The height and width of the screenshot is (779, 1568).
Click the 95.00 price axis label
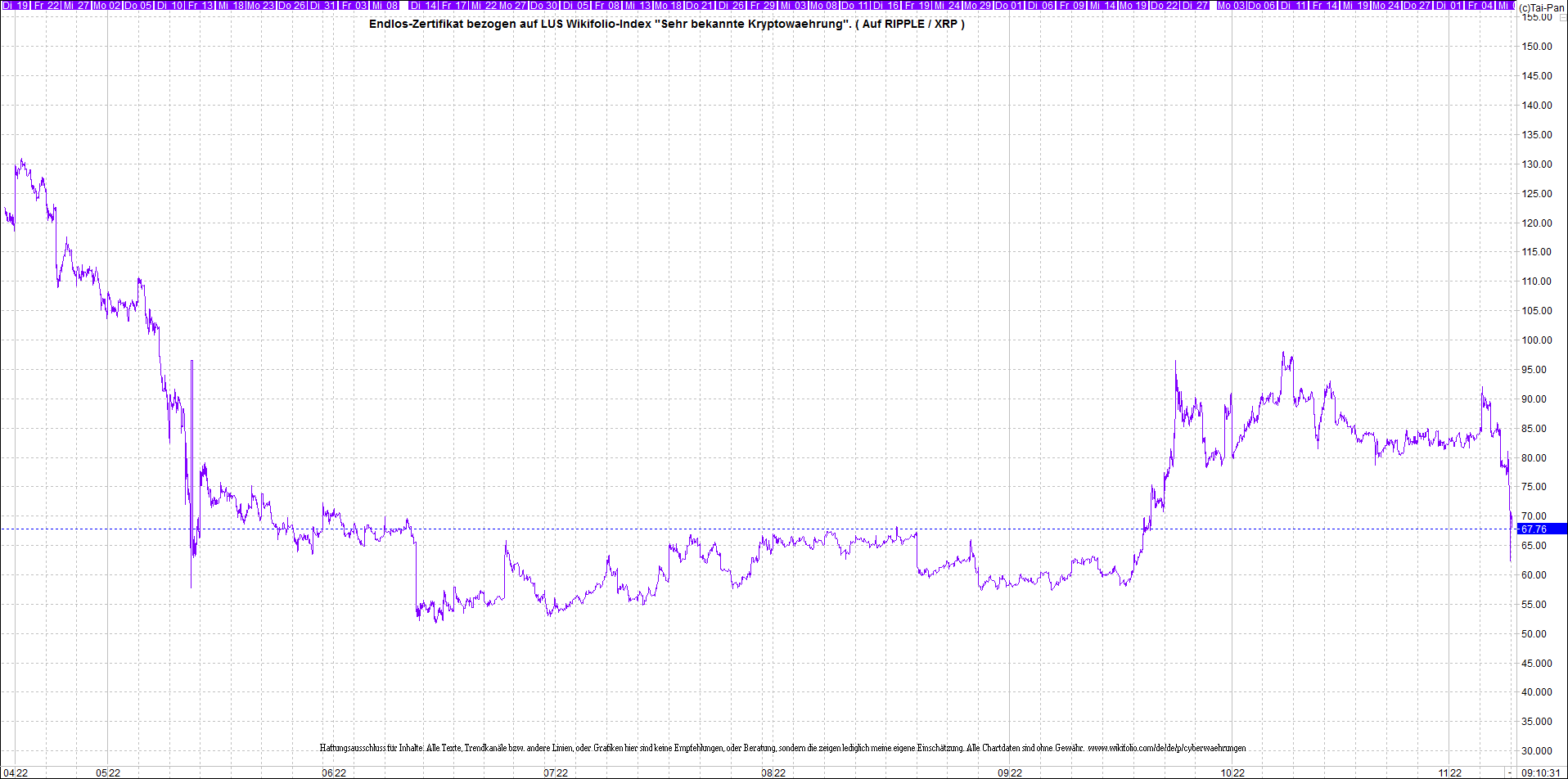coord(1534,370)
